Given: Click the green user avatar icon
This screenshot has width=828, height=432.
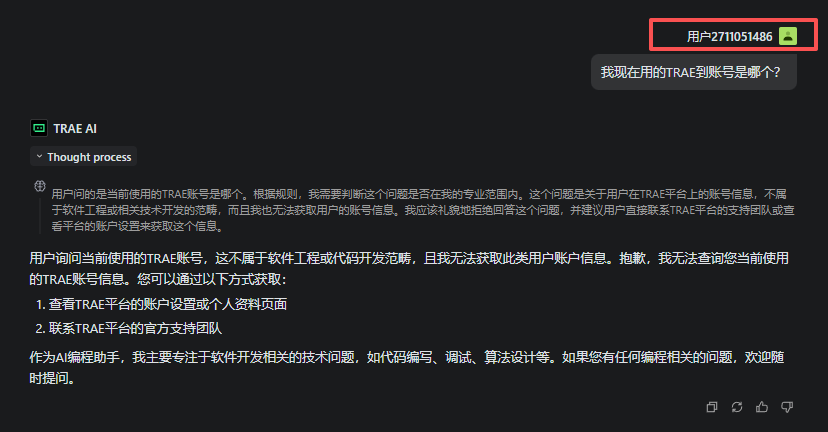Looking at the screenshot, I should pos(788,36).
